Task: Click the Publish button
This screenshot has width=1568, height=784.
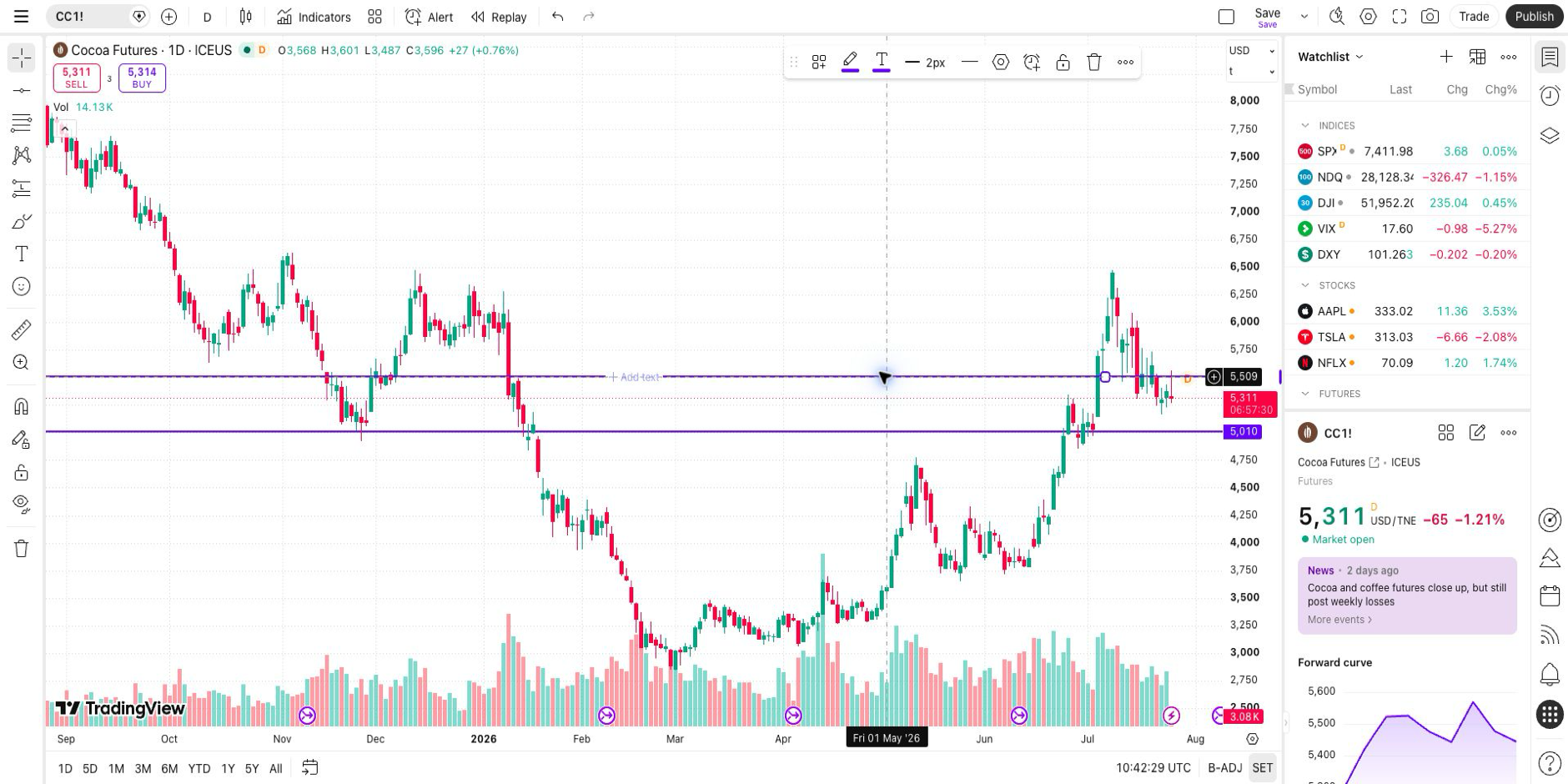Action: (1534, 17)
